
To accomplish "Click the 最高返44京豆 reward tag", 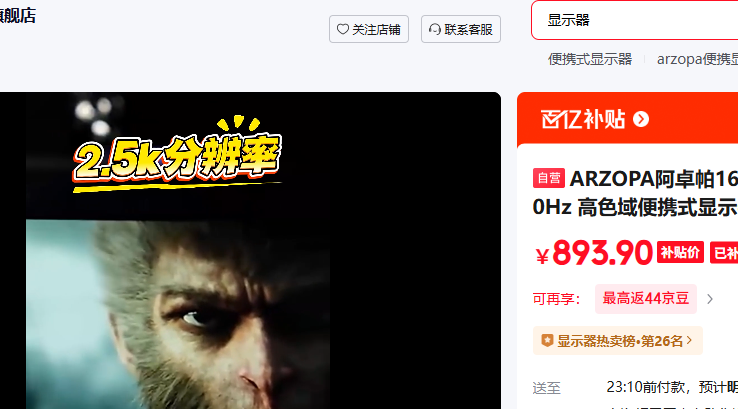I will pyautogui.click(x=646, y=298).
